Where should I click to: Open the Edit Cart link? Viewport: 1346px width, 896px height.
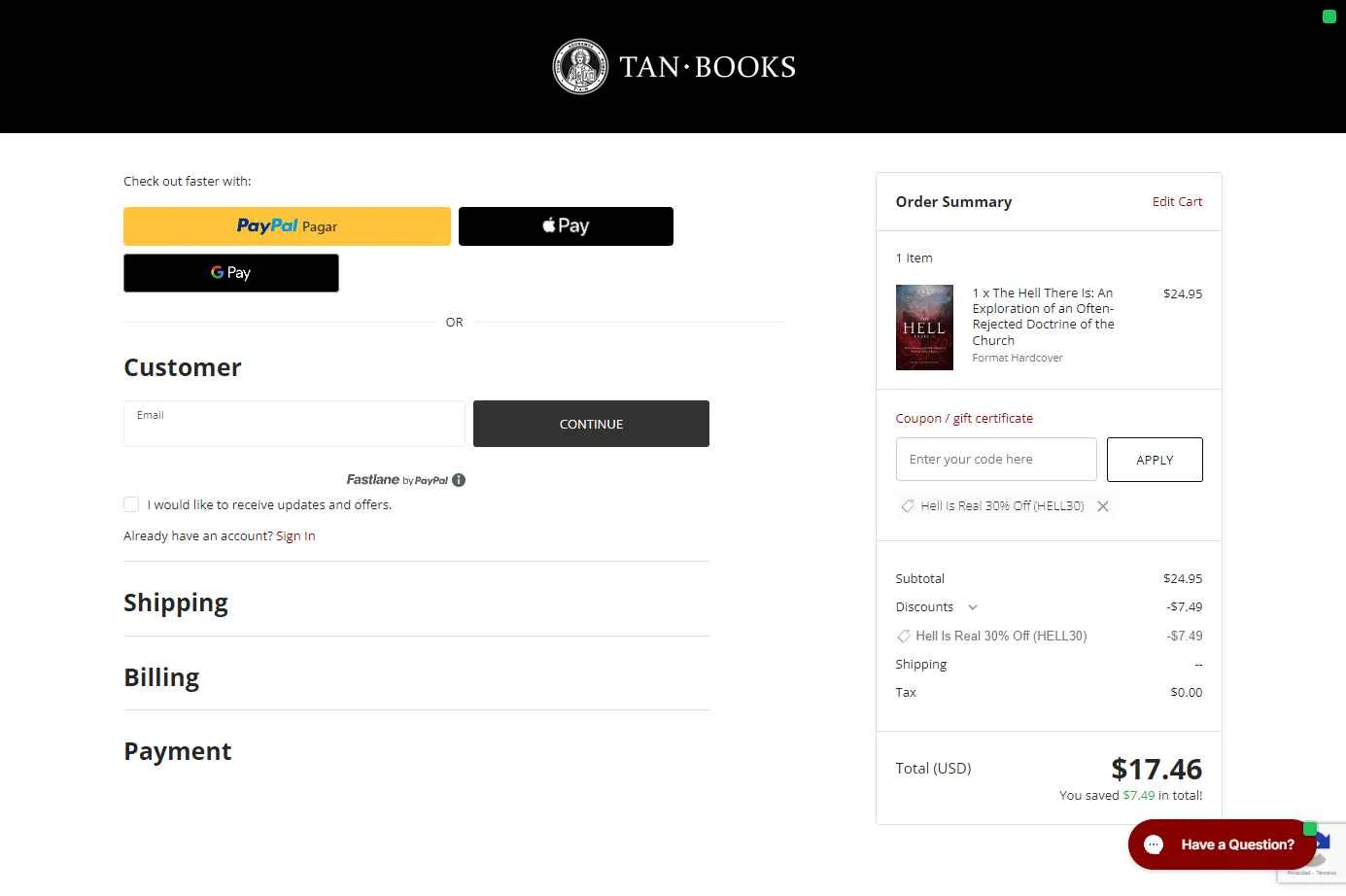[x=1177, y=201]
